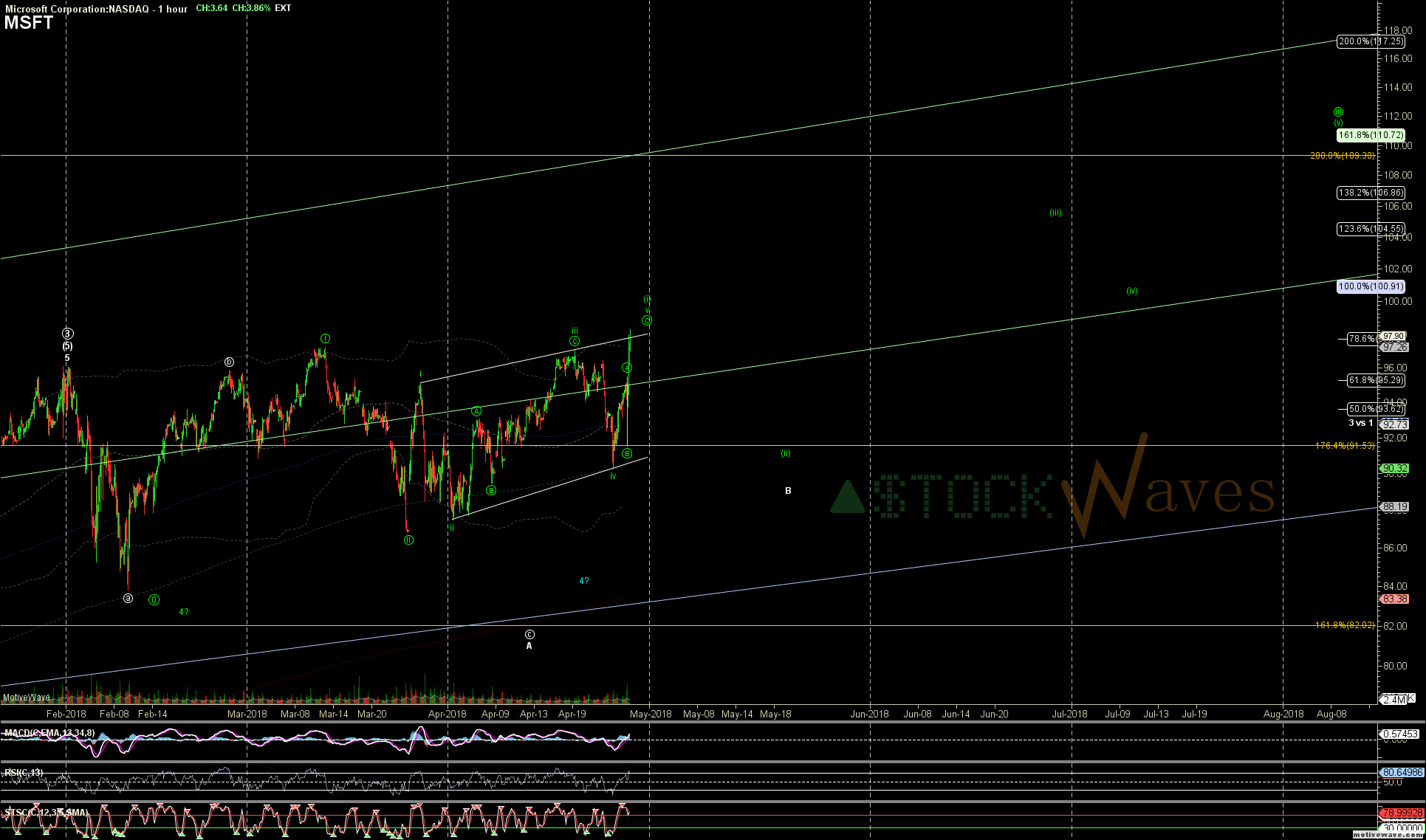Click the Jun-20 date on time axis
The image size is (1426, 840).
(x=994, y=714)
